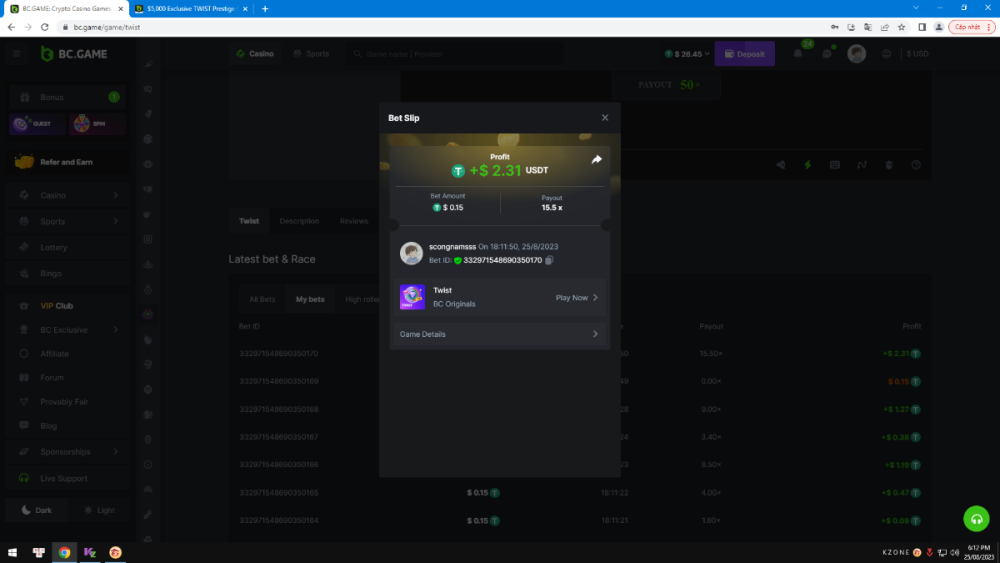Open the language globe icon in the header
The image size is (1000, 563).
pos(887,54)
